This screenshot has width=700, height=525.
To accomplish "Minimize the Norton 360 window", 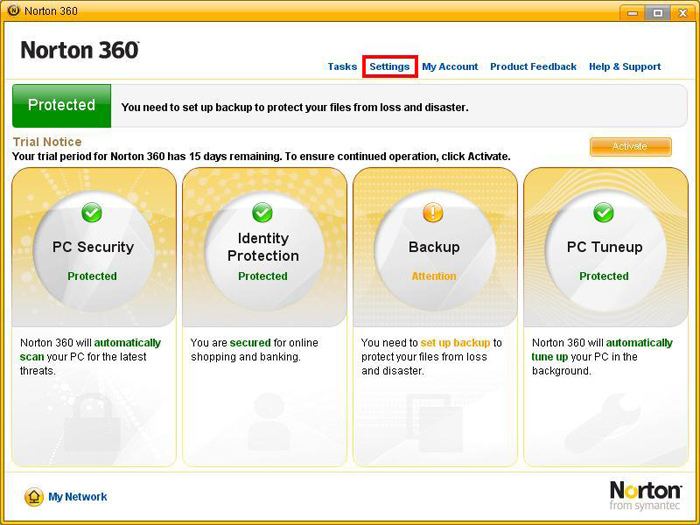I will [632, 13].
